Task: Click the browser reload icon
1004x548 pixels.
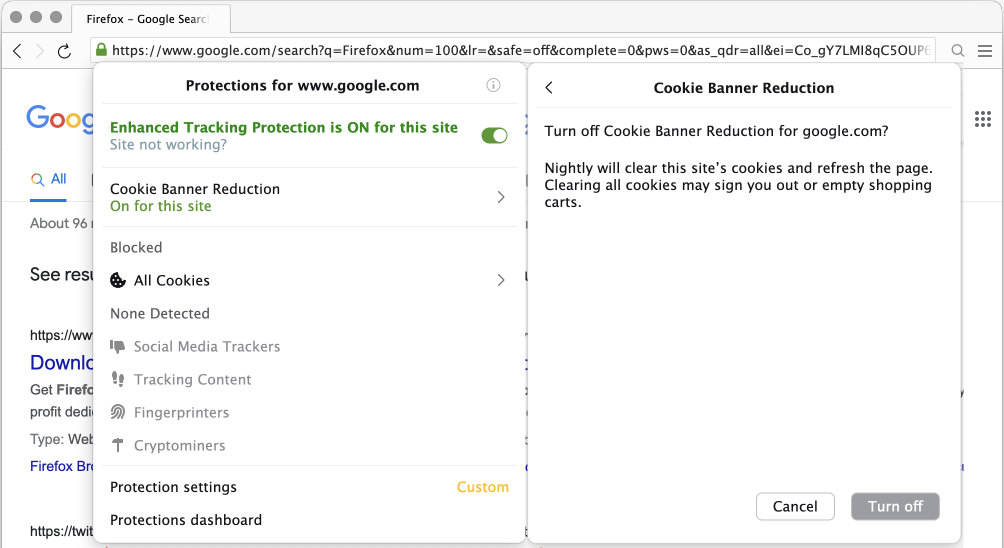Action: [65, 51]
